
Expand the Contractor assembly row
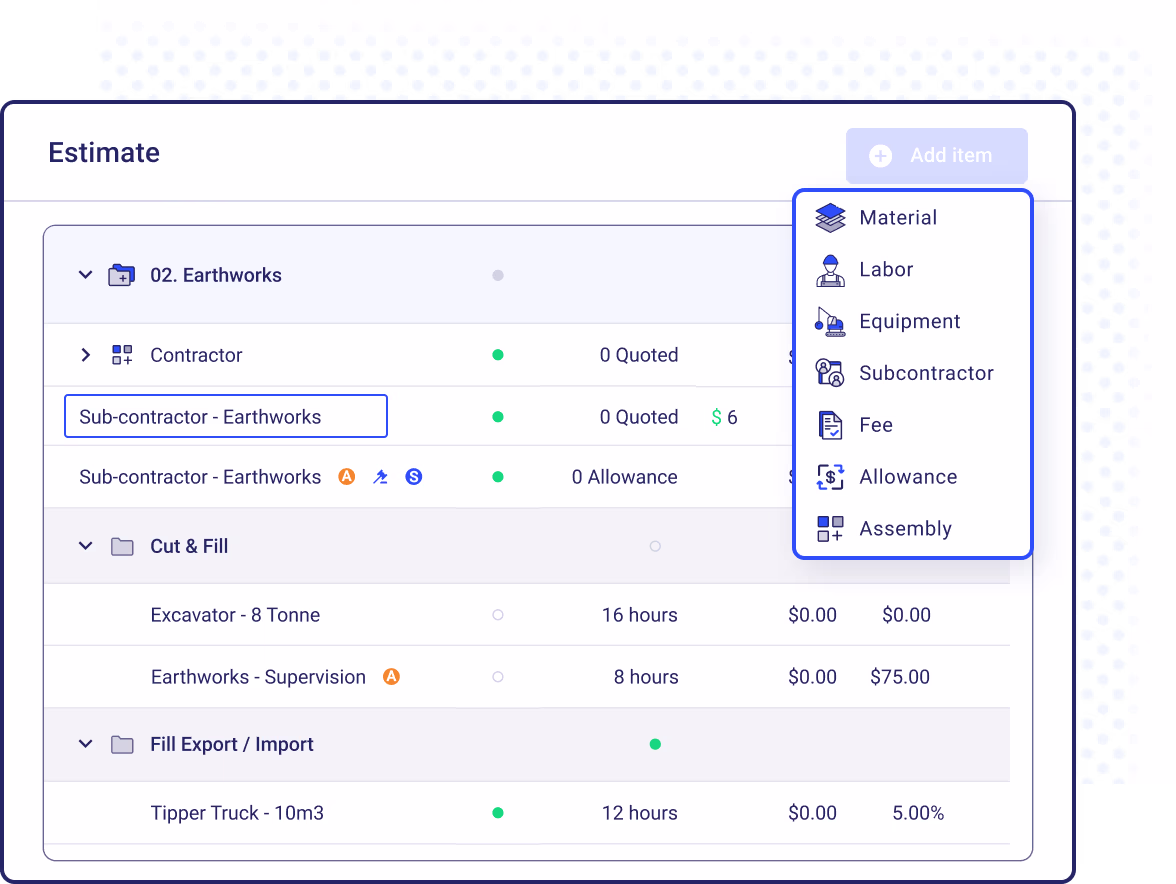(x=86, y=355)
